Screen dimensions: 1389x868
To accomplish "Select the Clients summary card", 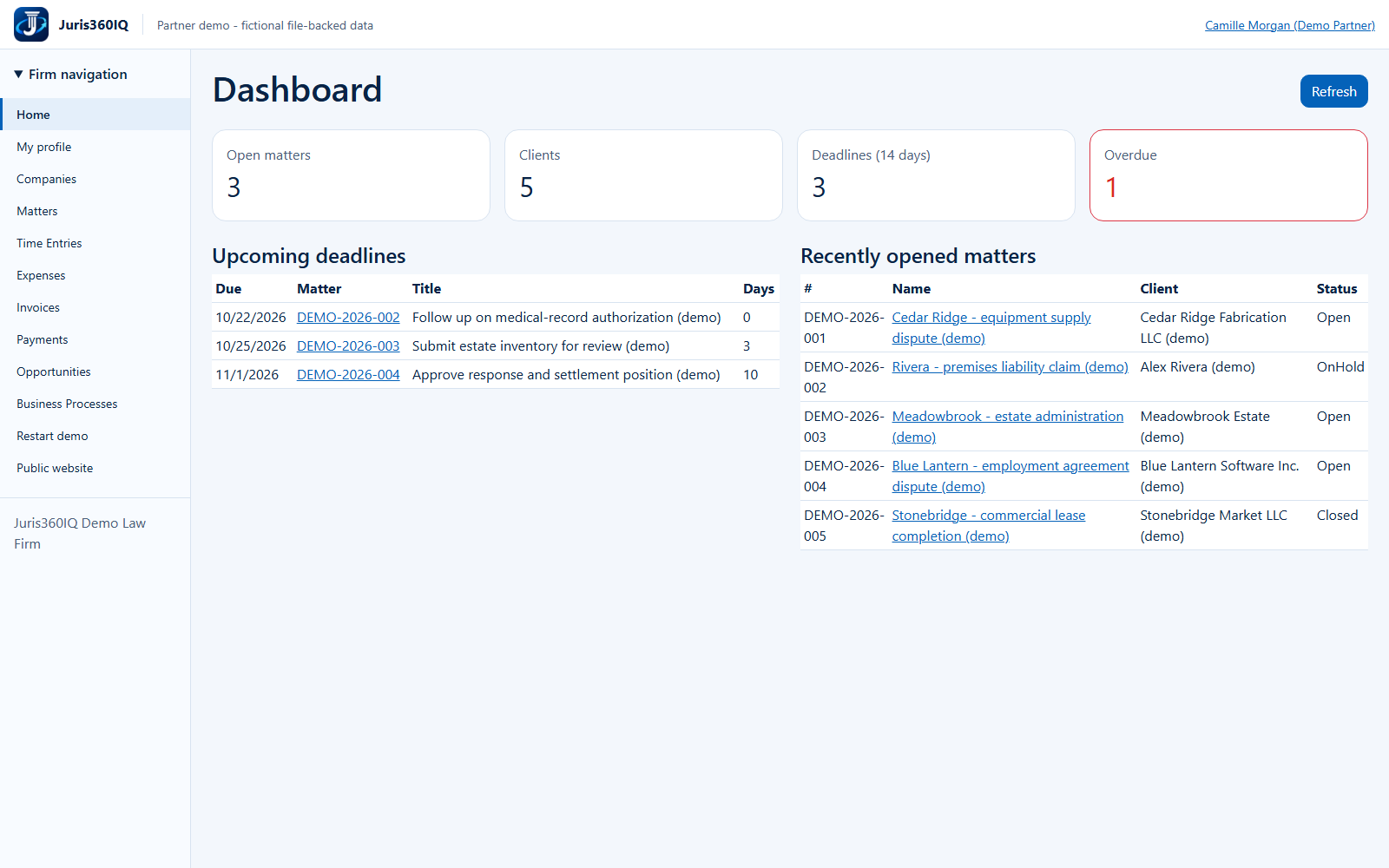I will 643,175.
